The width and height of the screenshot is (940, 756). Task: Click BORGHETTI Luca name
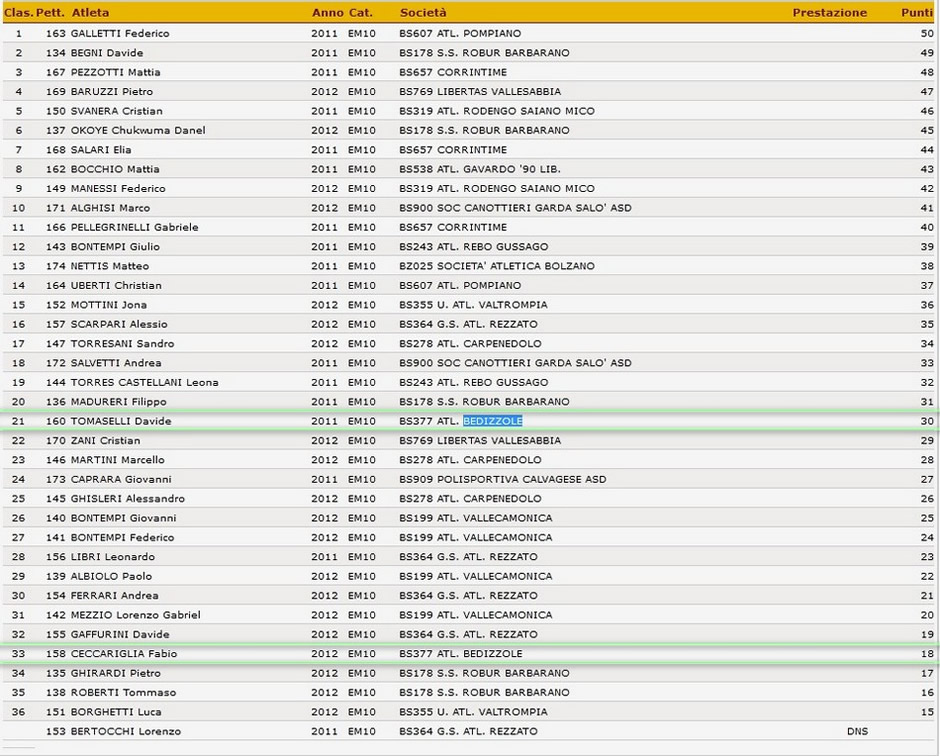[x=116, y=712]
